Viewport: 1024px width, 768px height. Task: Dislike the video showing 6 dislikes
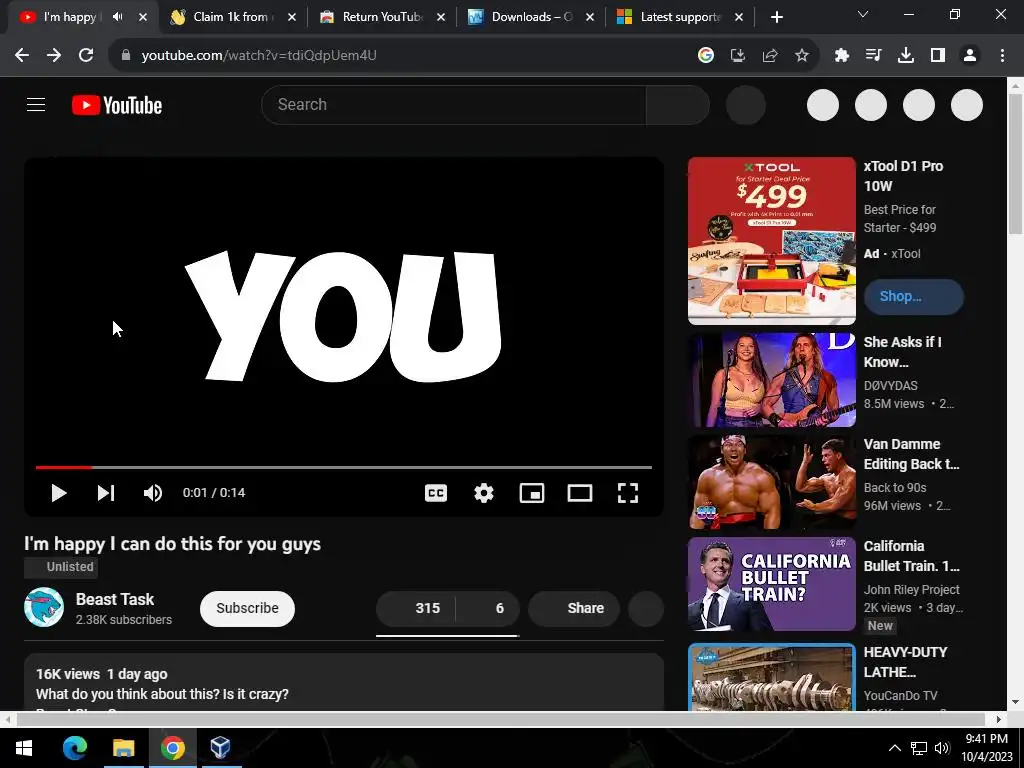(x=488, y=609)
